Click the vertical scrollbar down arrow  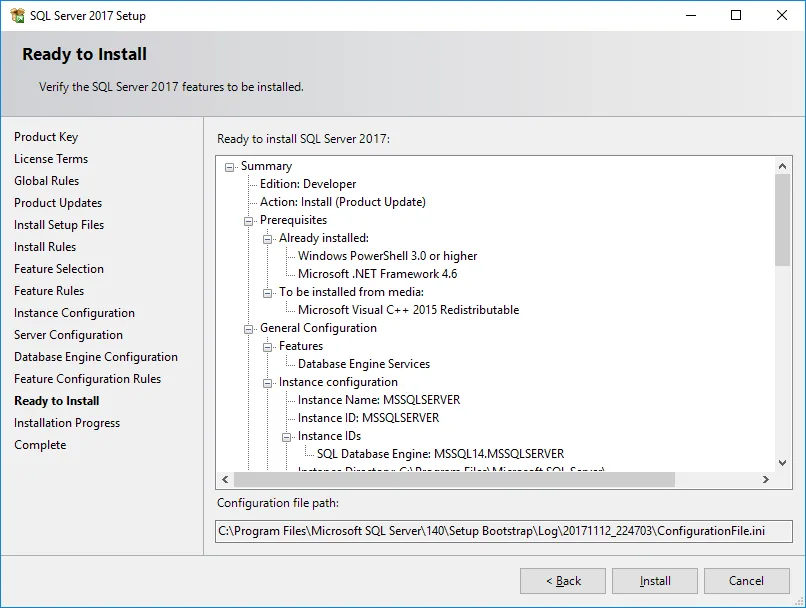782,463
